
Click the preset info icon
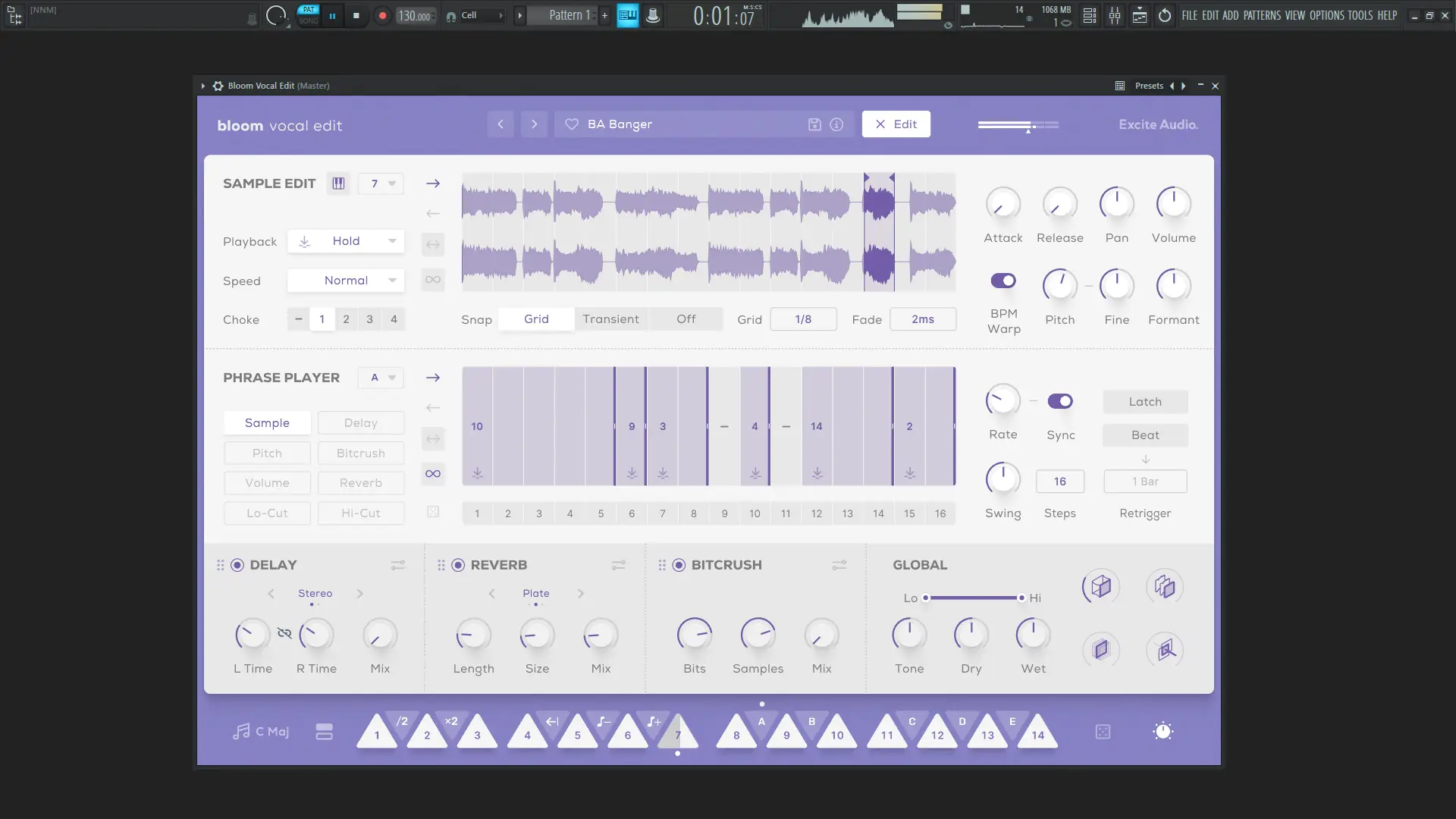point(836,124)
